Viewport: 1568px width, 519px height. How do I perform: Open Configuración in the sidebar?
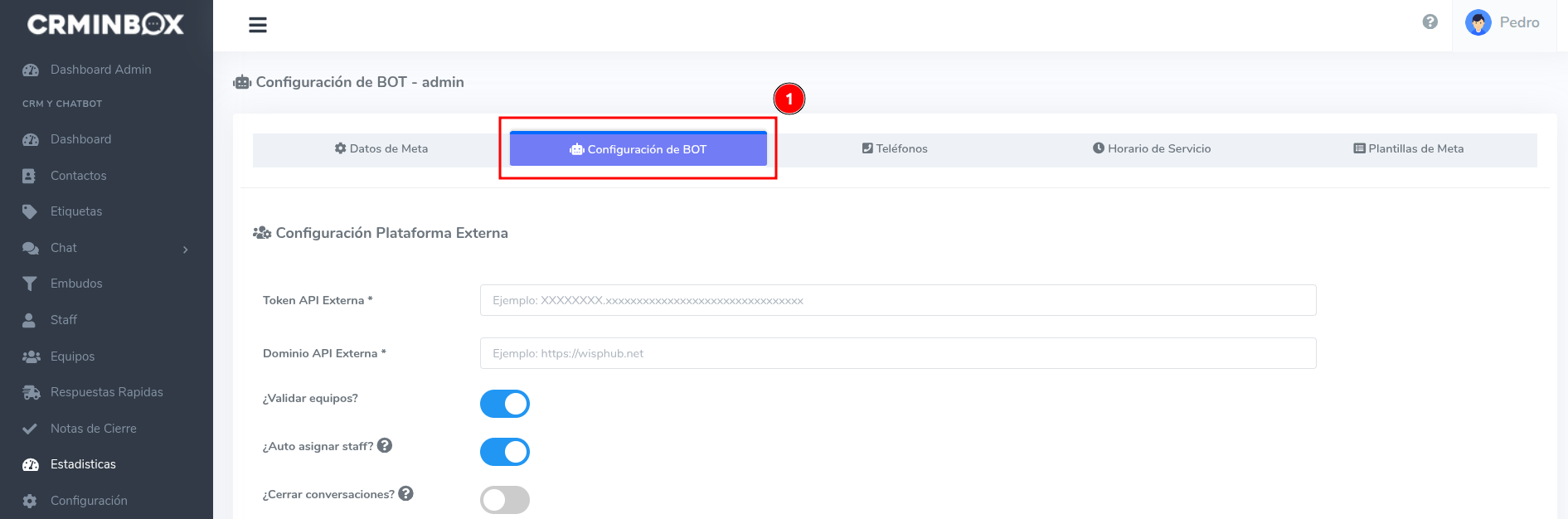pyautogui.click(x=89, y=501)
